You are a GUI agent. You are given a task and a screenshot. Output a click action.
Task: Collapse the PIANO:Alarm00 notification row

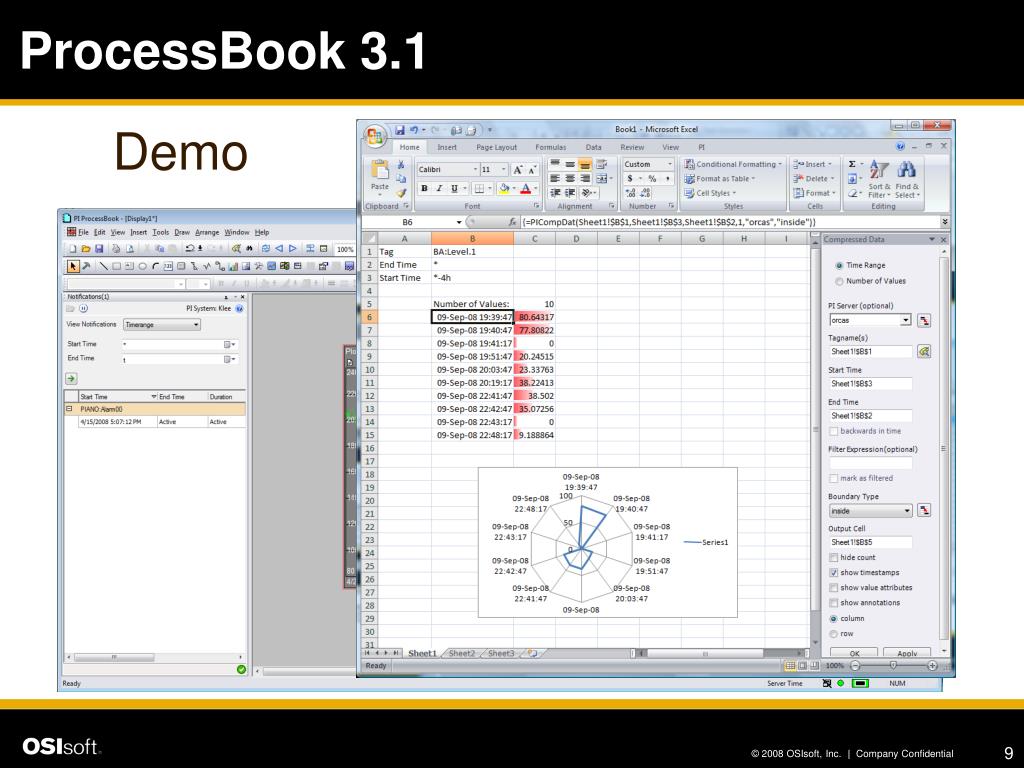point(69,409)
